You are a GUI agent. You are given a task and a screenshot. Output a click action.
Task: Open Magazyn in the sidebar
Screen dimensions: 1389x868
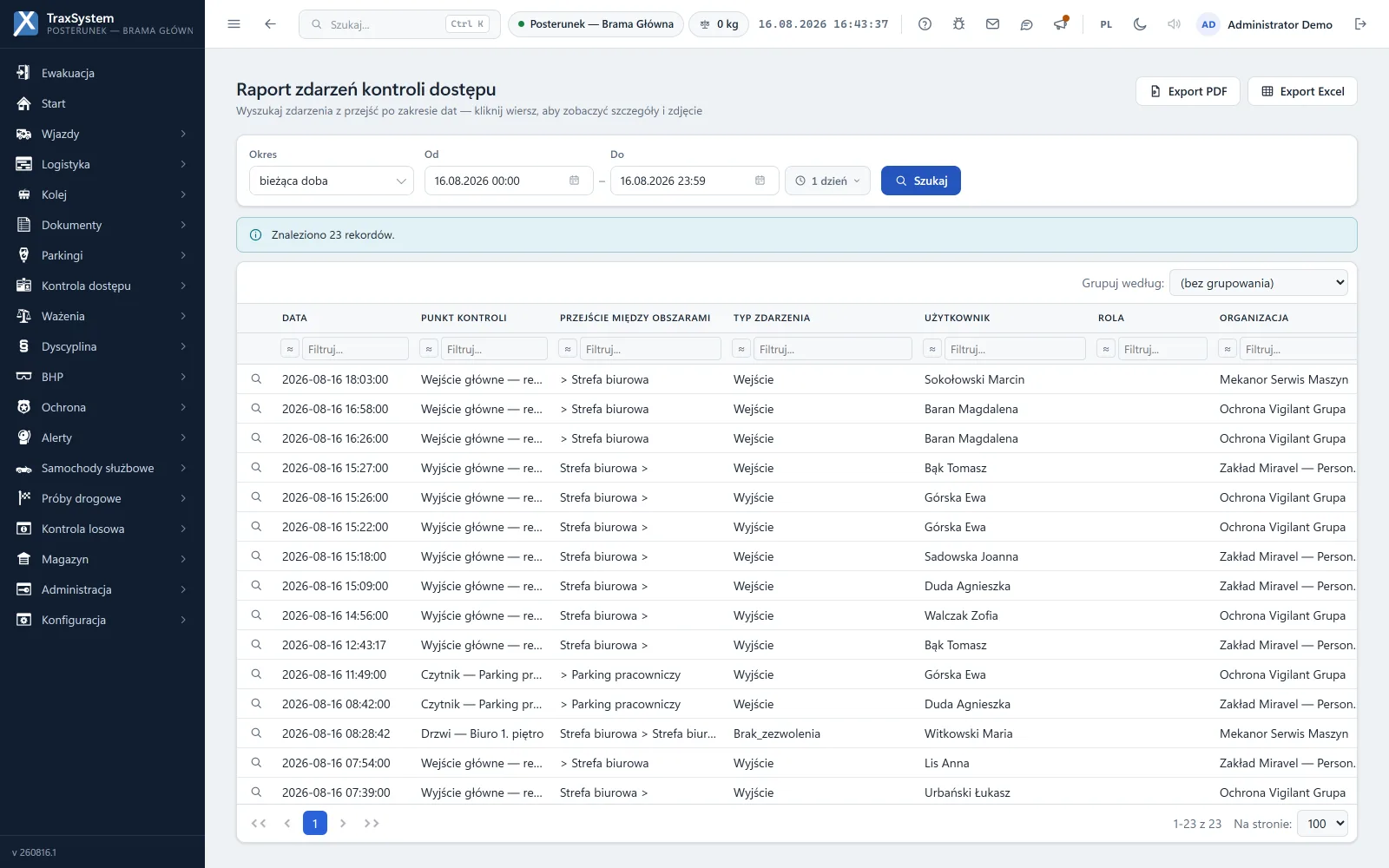(x=102, y=559)
